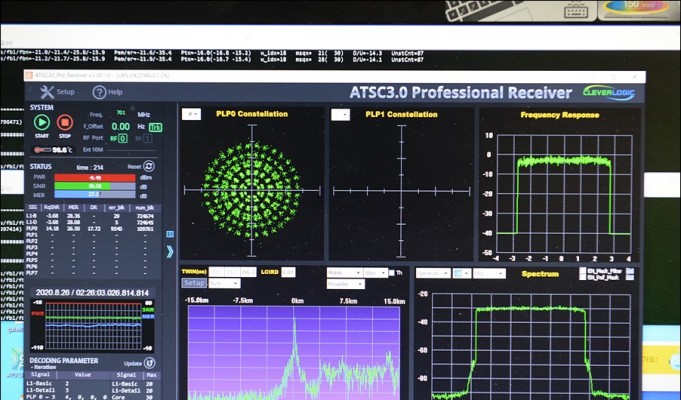This screenshot has height=400, width=681.
Task: Click the PWR/SNR/MER history graph
Action: point(93,326)
